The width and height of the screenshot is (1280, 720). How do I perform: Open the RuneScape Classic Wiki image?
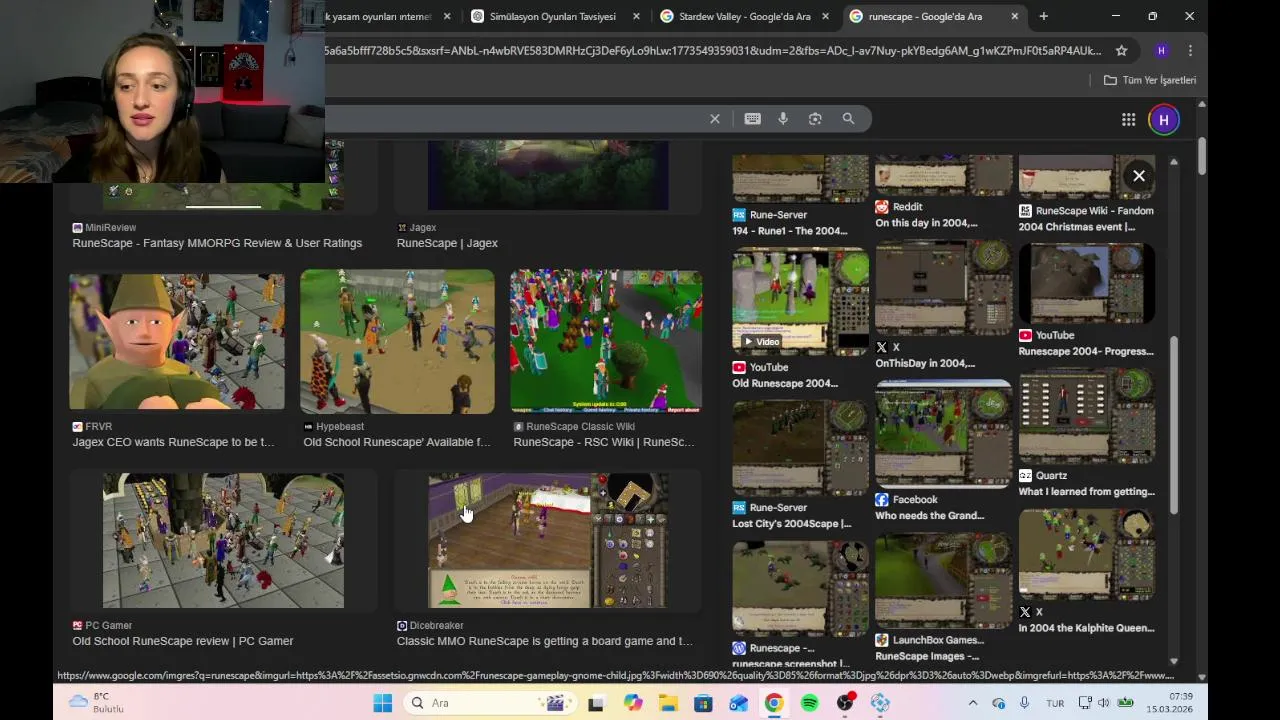pos(606,341)
